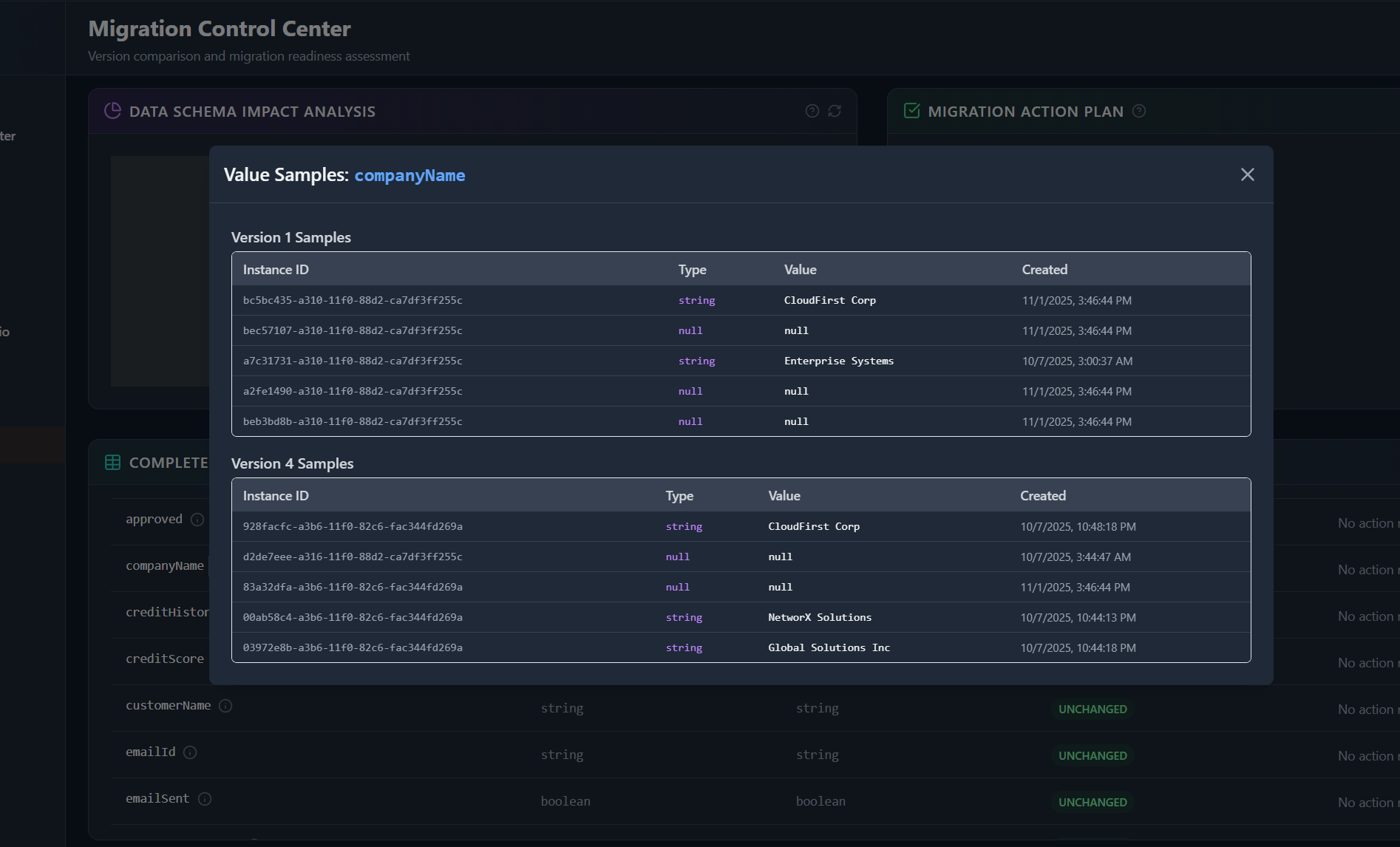
Task: Select companyName field in background table
Action: click(x=164, y=565)
